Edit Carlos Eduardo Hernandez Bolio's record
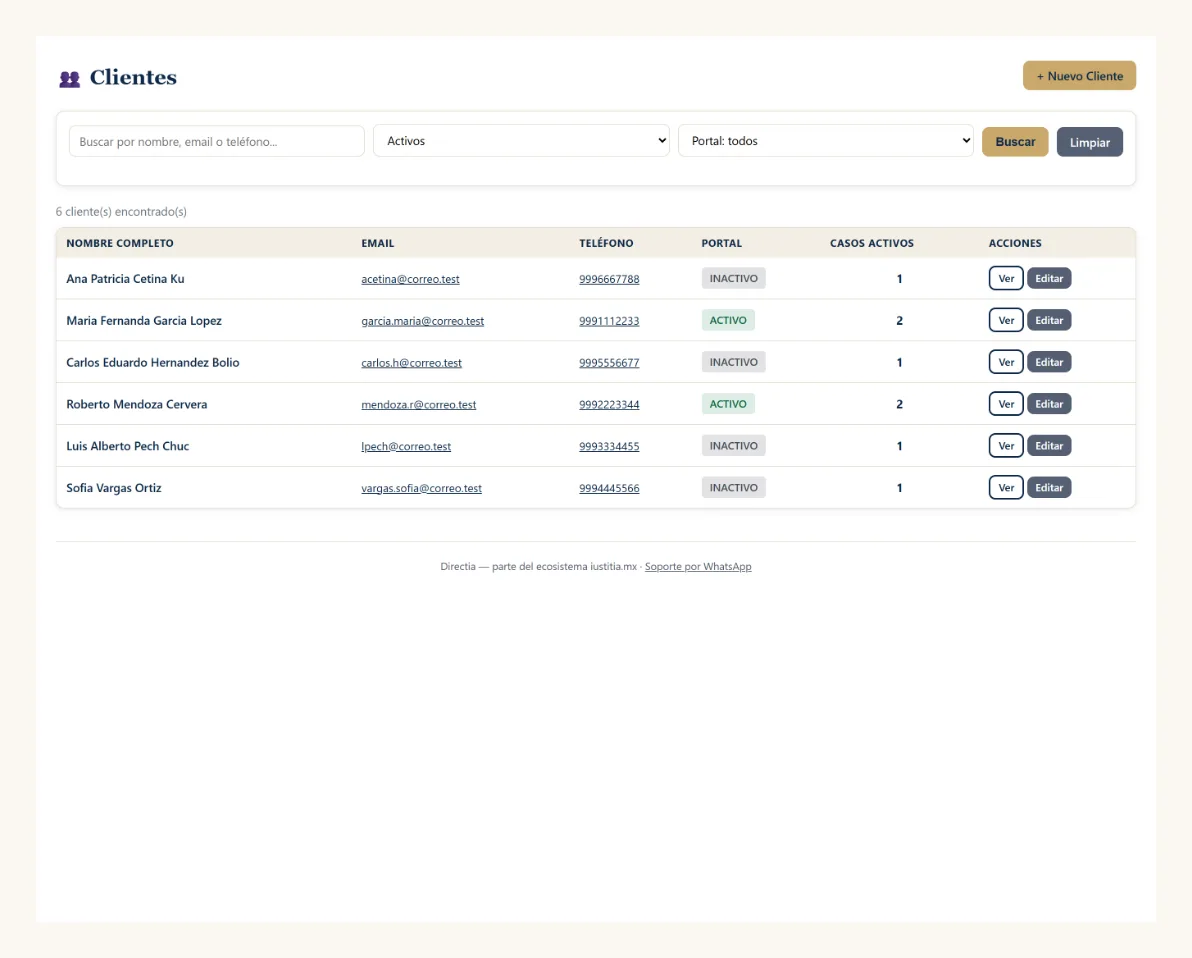The height and width of the screenshot is (958, 1192). (1048, 362)
